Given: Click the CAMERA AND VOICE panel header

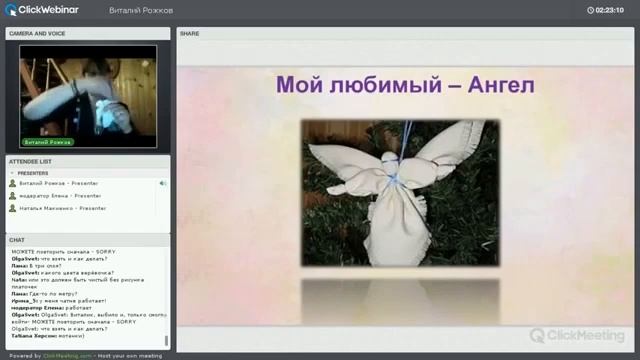Looking at the screenshot, I should pos(88,33).
